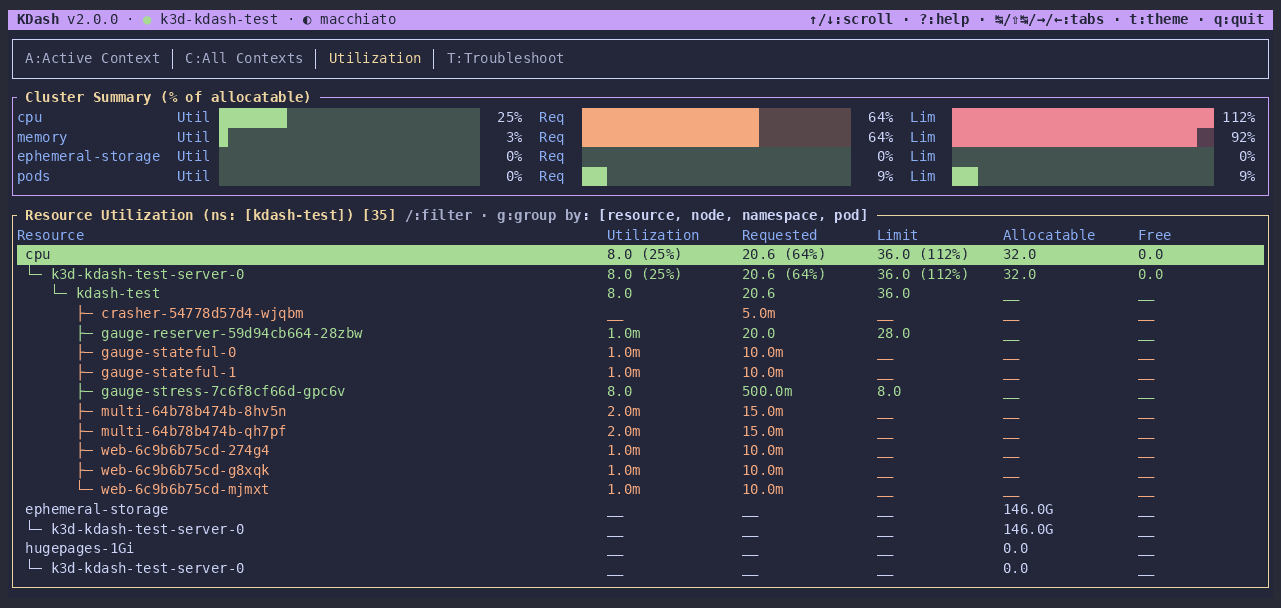
Task: Click the q:quit shortcut hint
Action: pos(1239,19)
